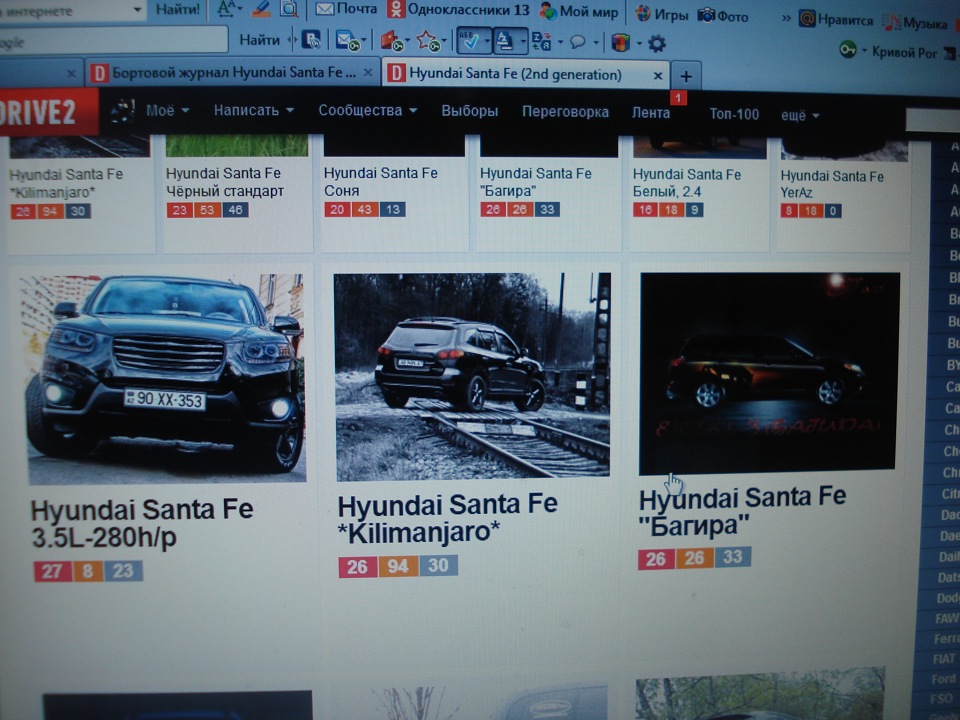
Task: Close the Бортовой журнал tab
Action: 367,73
